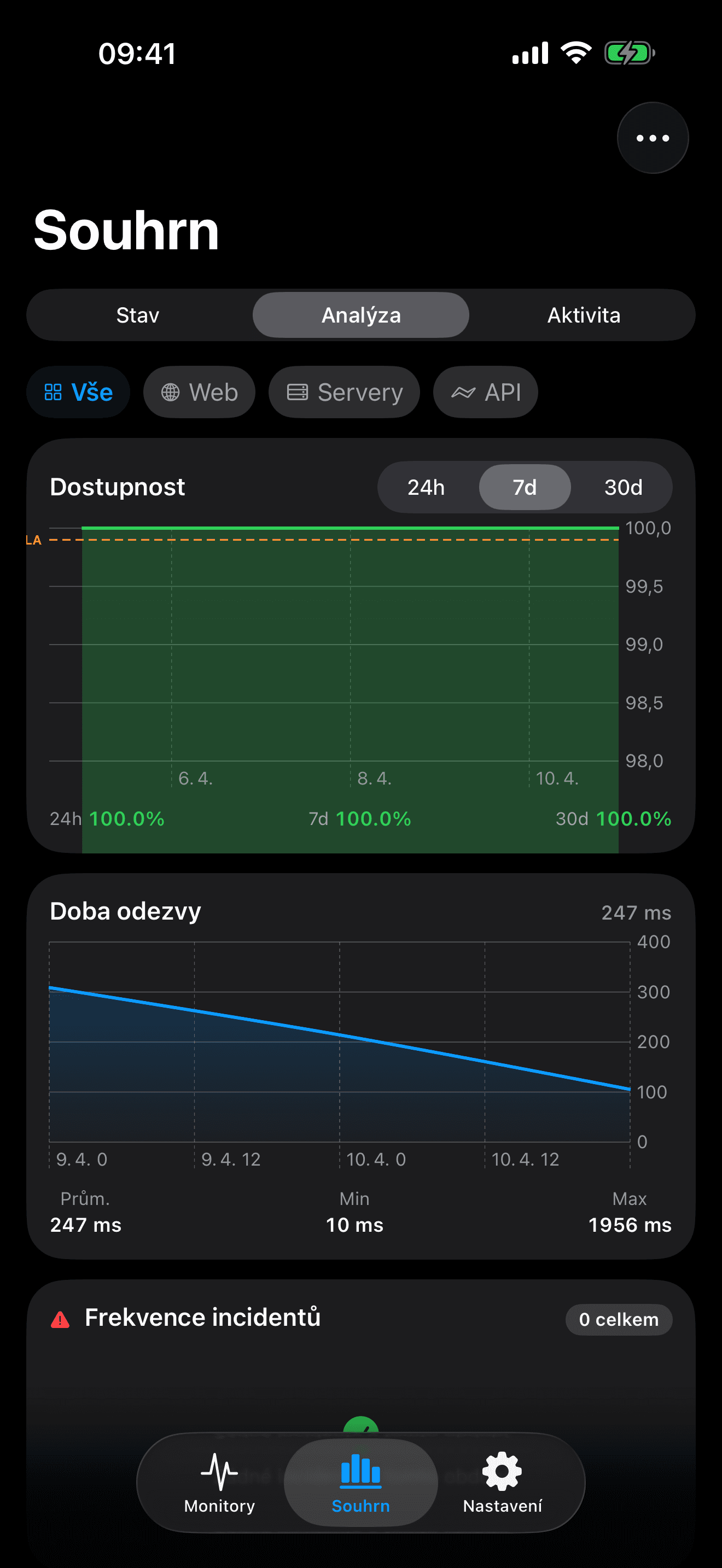
Task: Tap the Max 1956 ms statistic
Action: click(630, 1213)
